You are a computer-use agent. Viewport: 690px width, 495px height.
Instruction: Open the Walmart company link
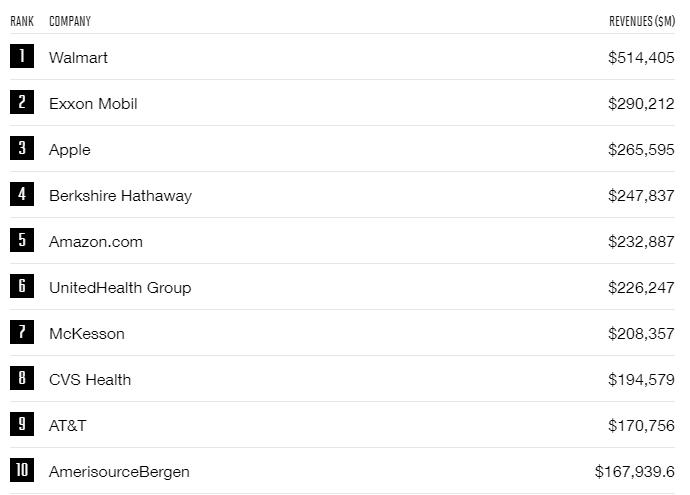(78, 58)
